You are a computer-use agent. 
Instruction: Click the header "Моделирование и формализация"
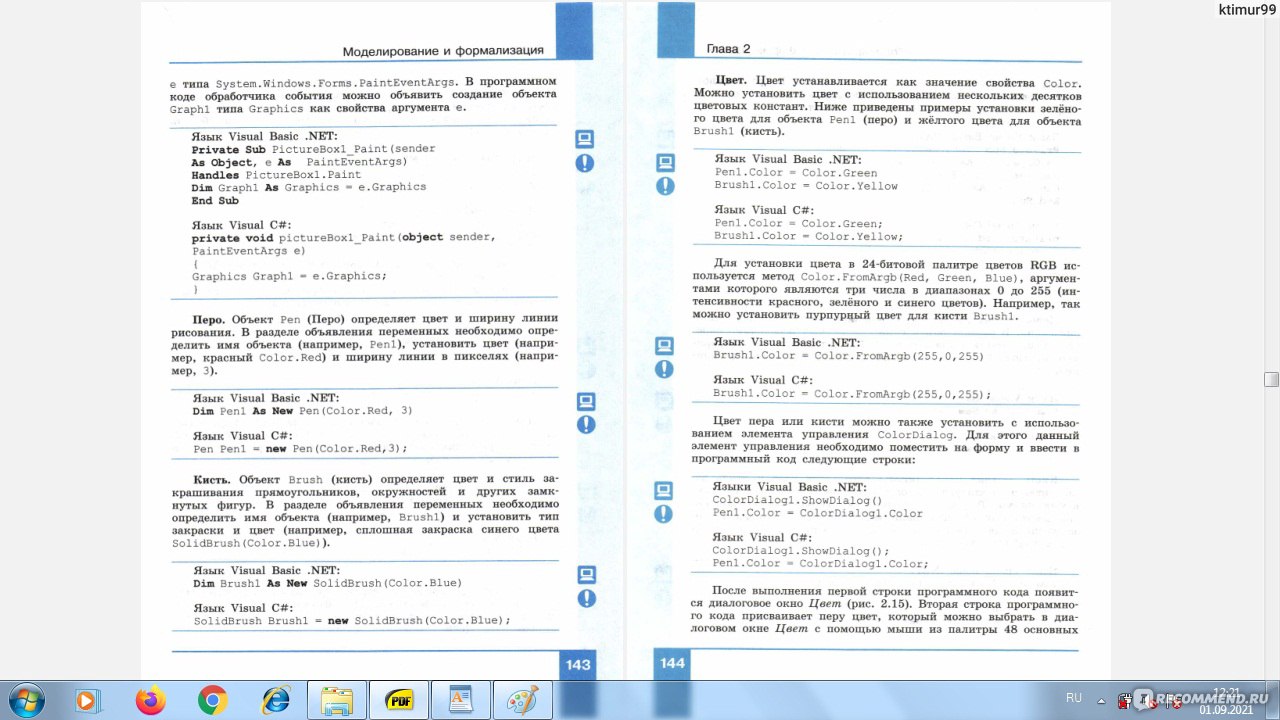tap(443, 50)
